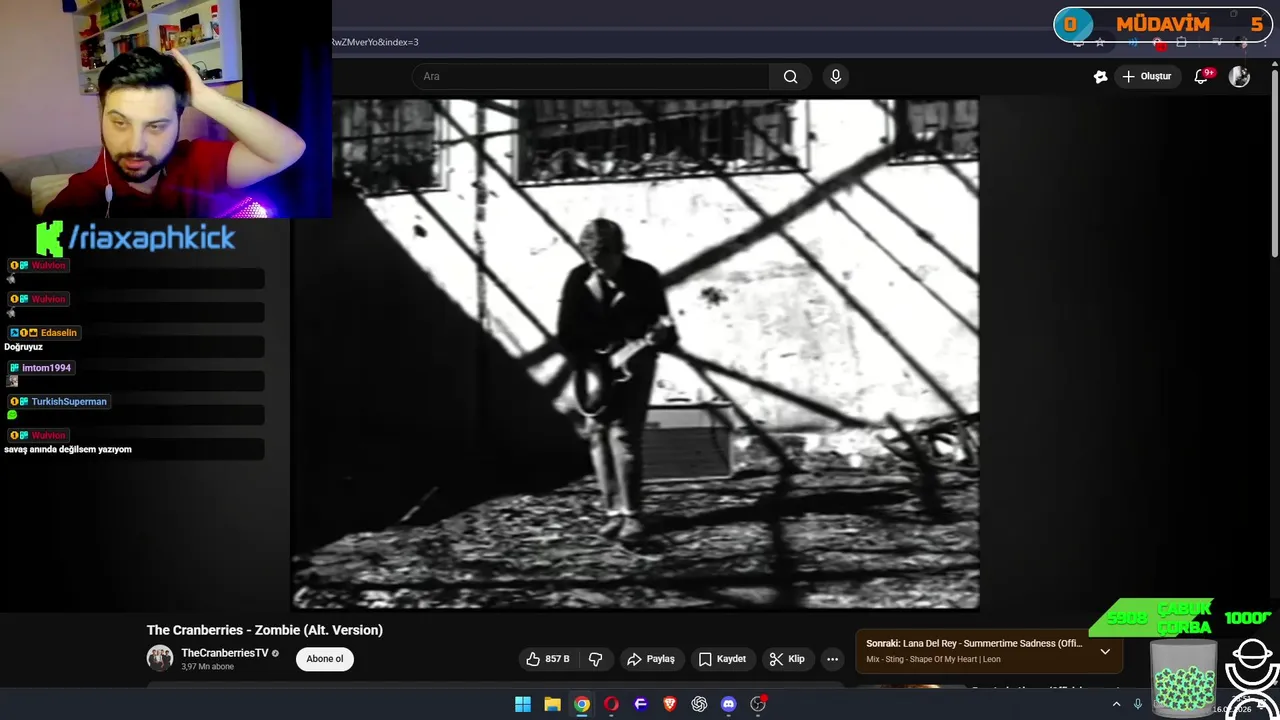The image size is (1280, 720).
Task: Click the Edaselin chat username
Action: pyautogui.click(x=59, y=333)
